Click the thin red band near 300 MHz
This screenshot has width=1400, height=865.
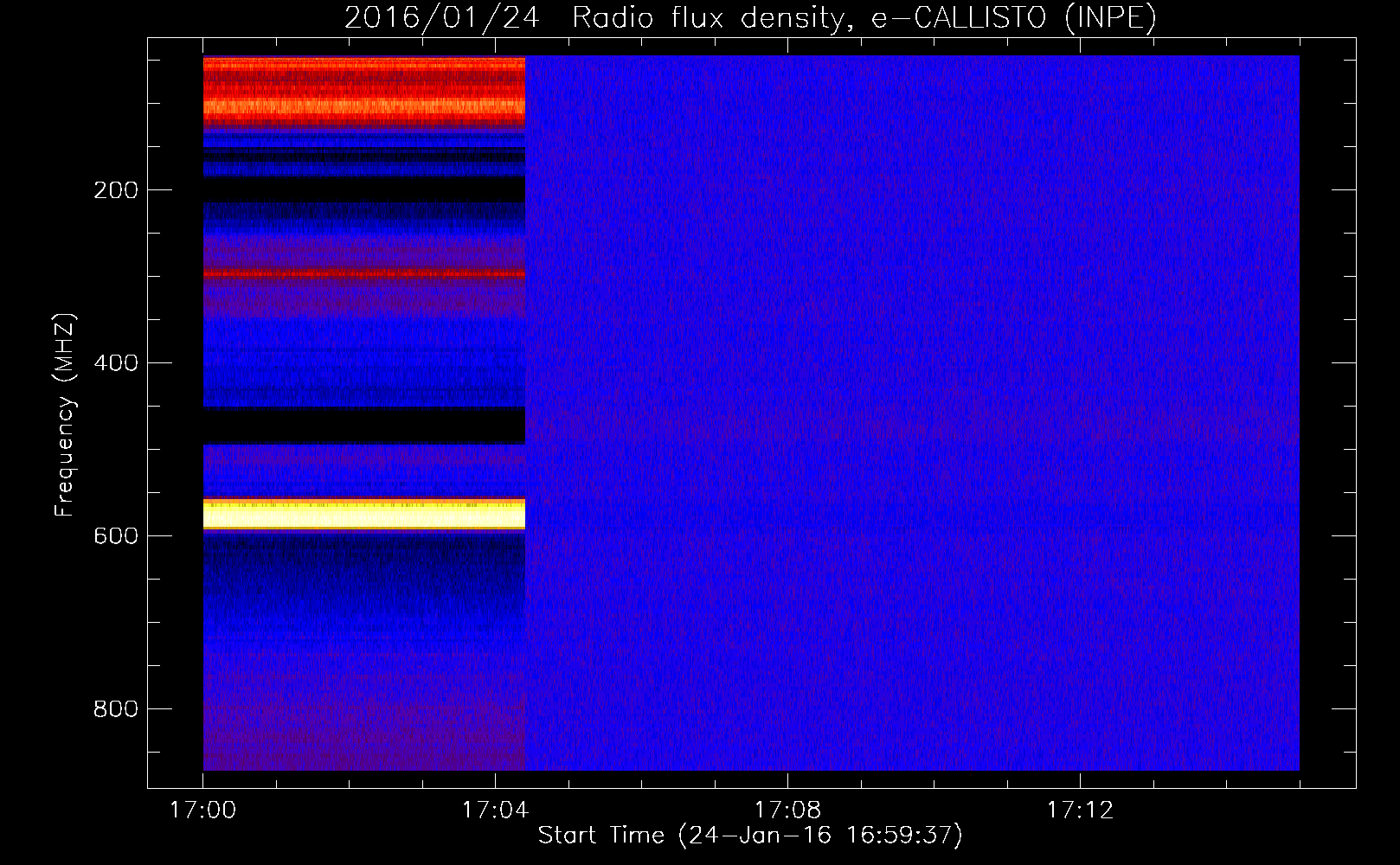coord(364,273)
